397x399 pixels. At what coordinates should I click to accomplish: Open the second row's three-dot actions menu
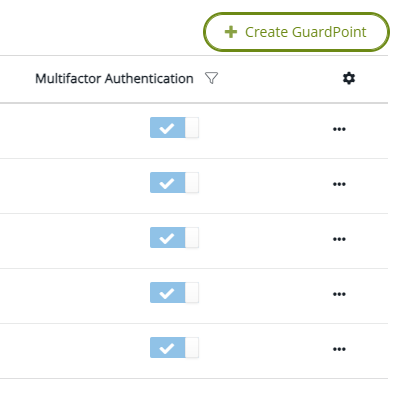point(339,184)
